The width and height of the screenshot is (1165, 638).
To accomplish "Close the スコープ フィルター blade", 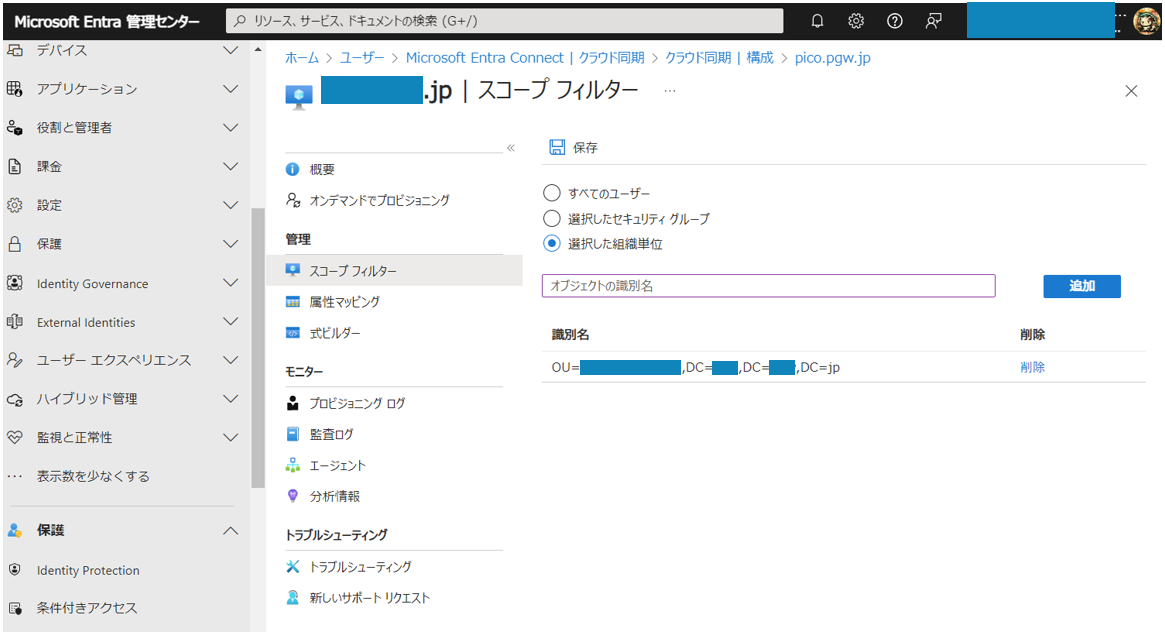I will (1131, 91).
